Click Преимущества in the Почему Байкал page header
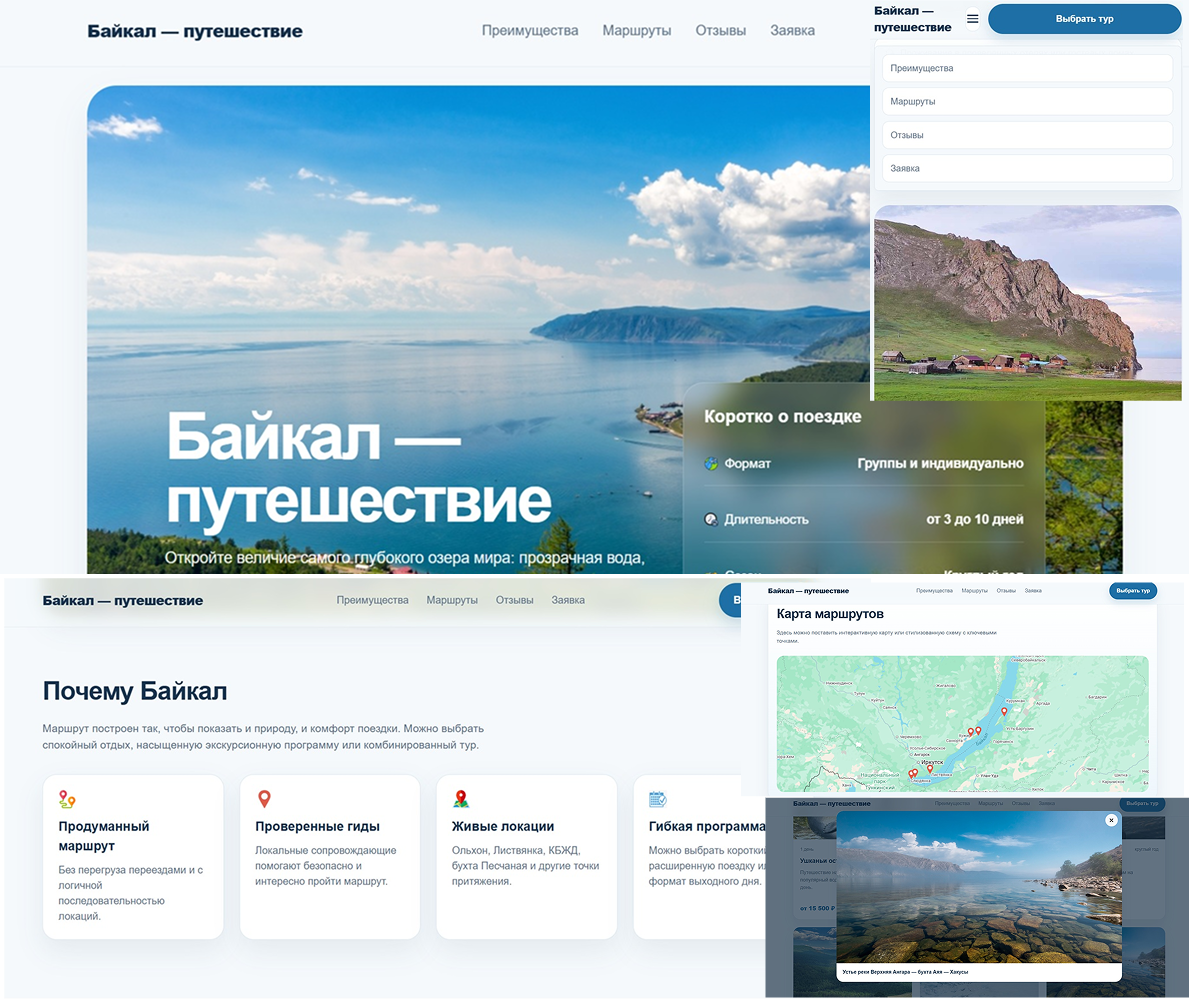Screen dimensions: 1189x999 [372, 600]
